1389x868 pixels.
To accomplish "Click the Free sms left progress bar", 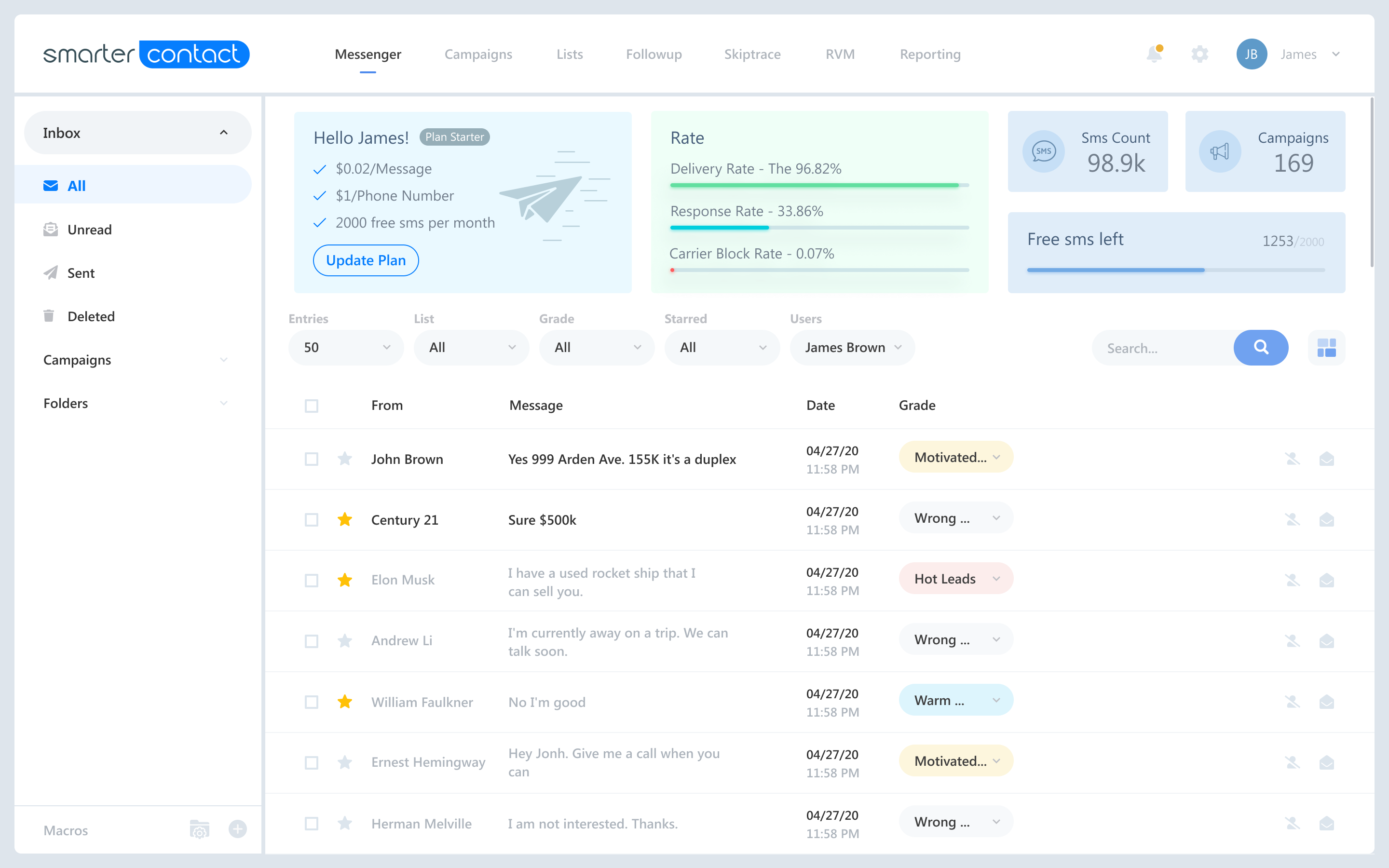I will [x=1175, y=270].
